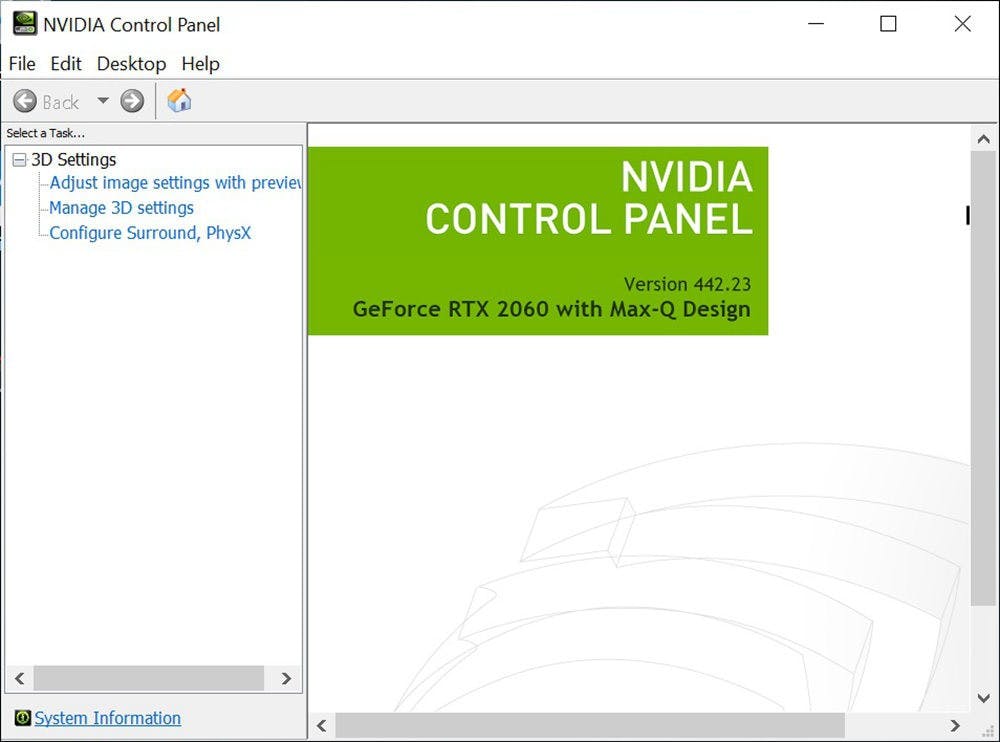Image resolution: width=1000 pixels, height=742 pixels.
Task: Collapse the 3D Settings tree node
Action: click(x=20, y=160)
